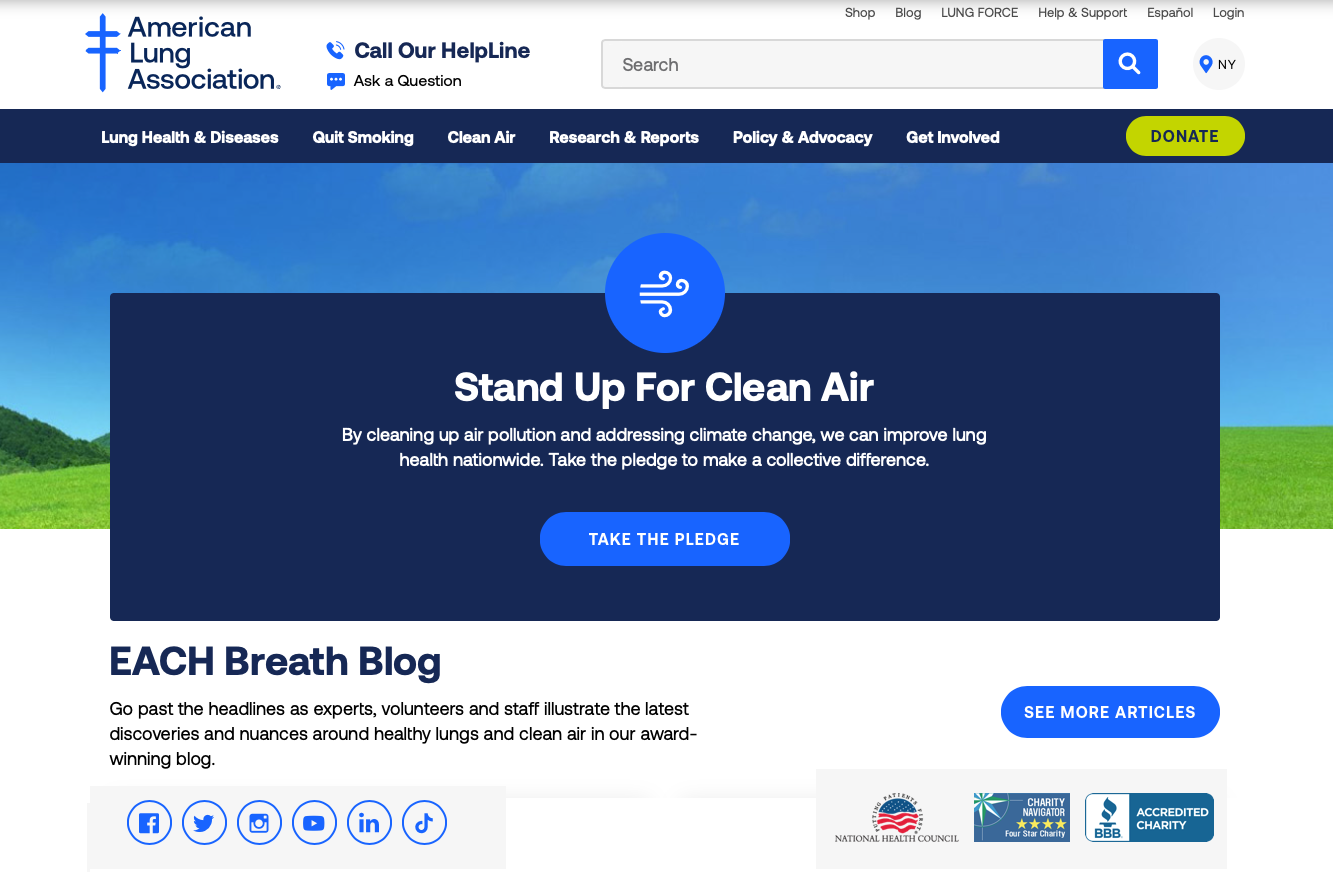Open the TikTok social link
The width and height of the screenshot is (1333, 872).
(x=424, y=823)
